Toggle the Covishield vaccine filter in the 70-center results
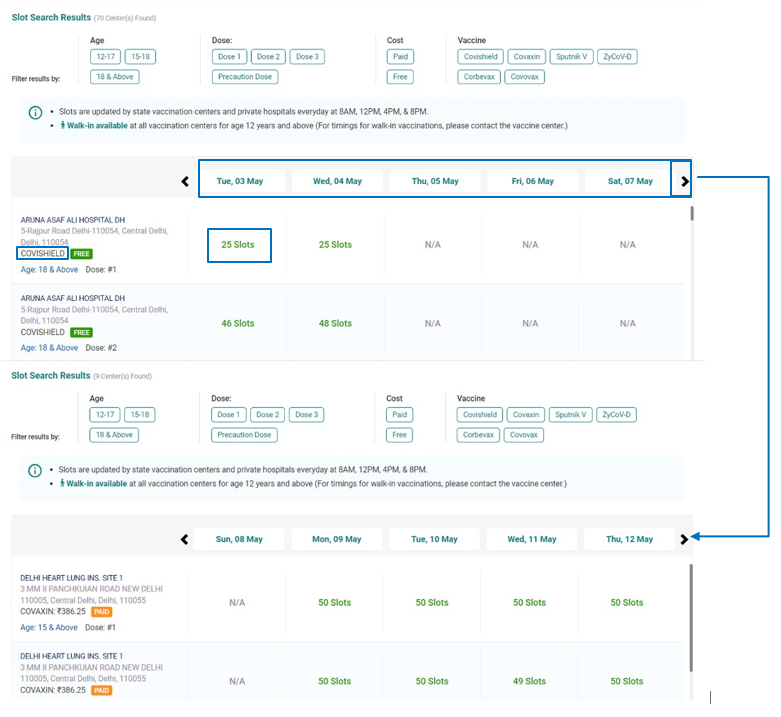This screenshot has height=717, width=781. coord(480,57)
